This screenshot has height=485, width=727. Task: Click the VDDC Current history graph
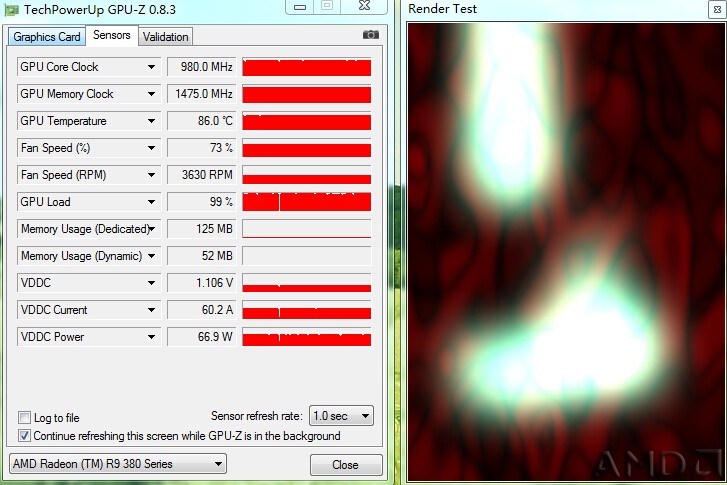(x=306, y=310)
